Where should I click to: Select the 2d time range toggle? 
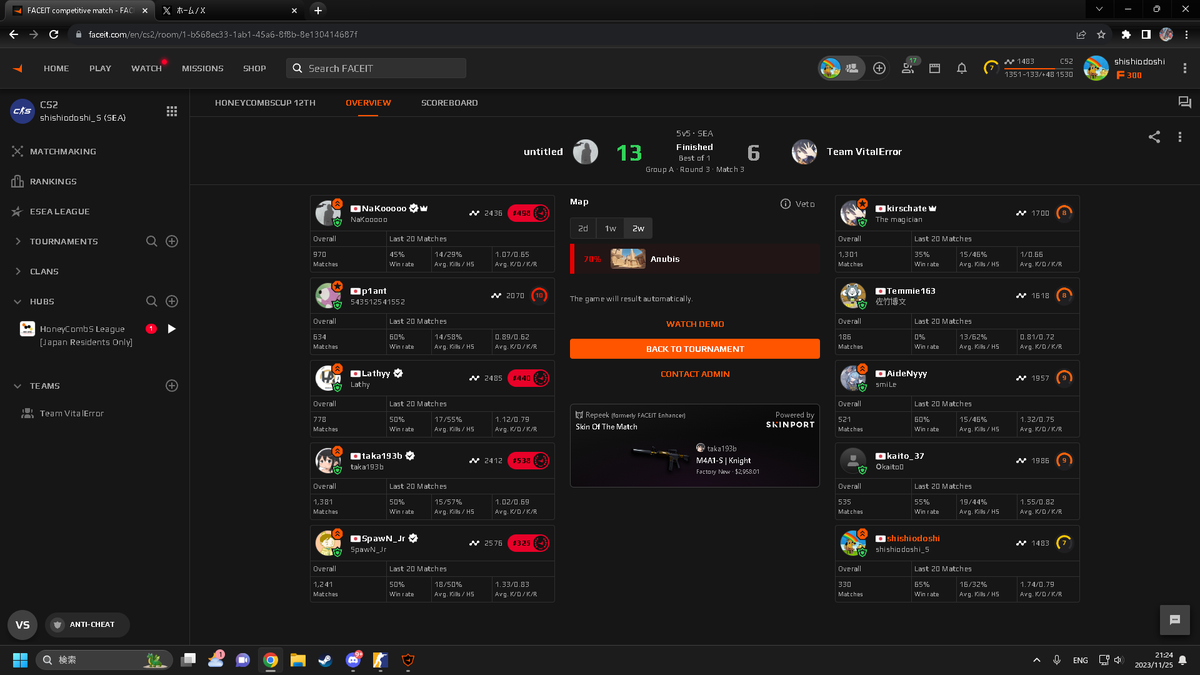[x=583, y=228]
